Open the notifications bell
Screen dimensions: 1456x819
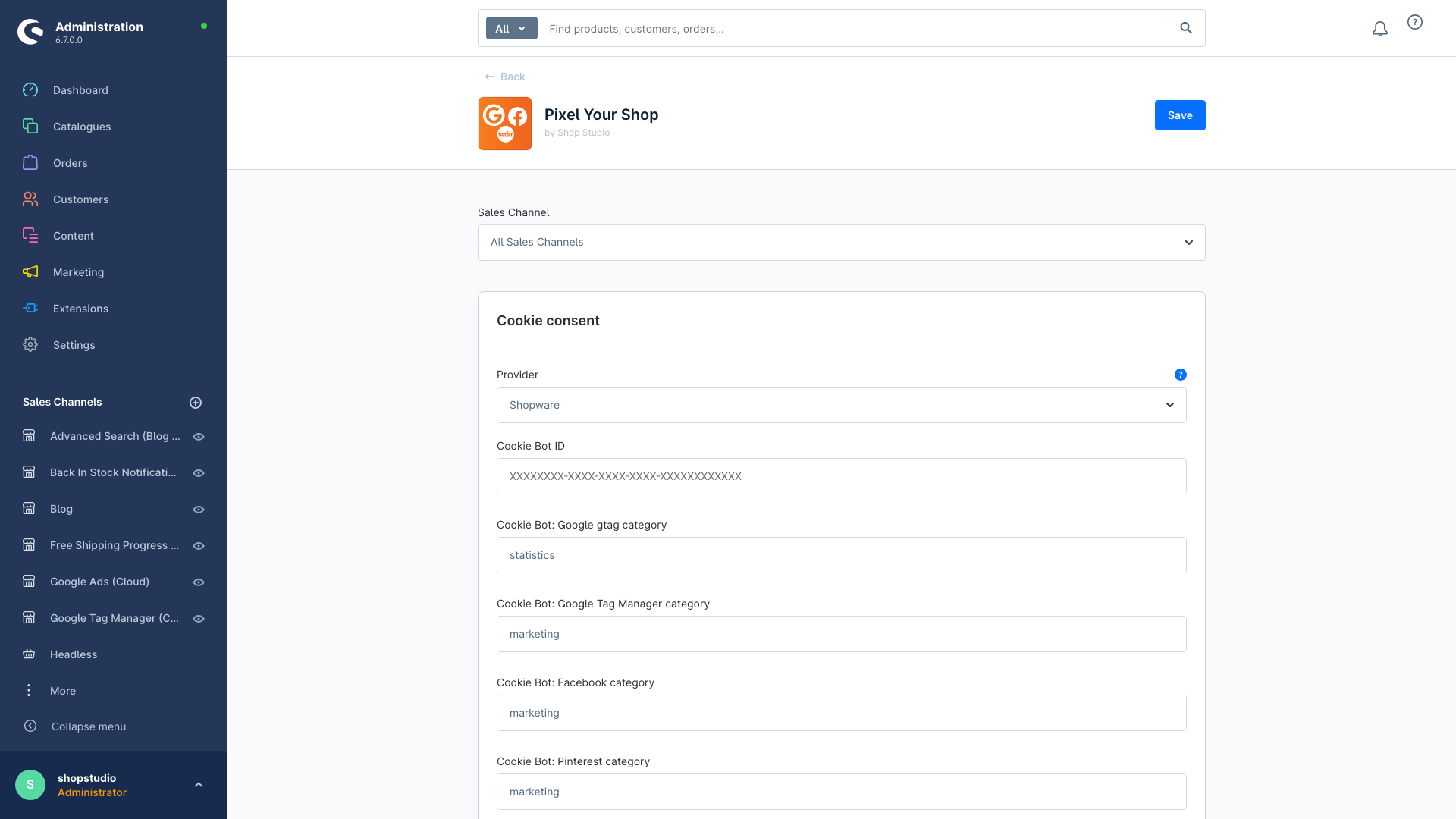(x=1380, y=29)
